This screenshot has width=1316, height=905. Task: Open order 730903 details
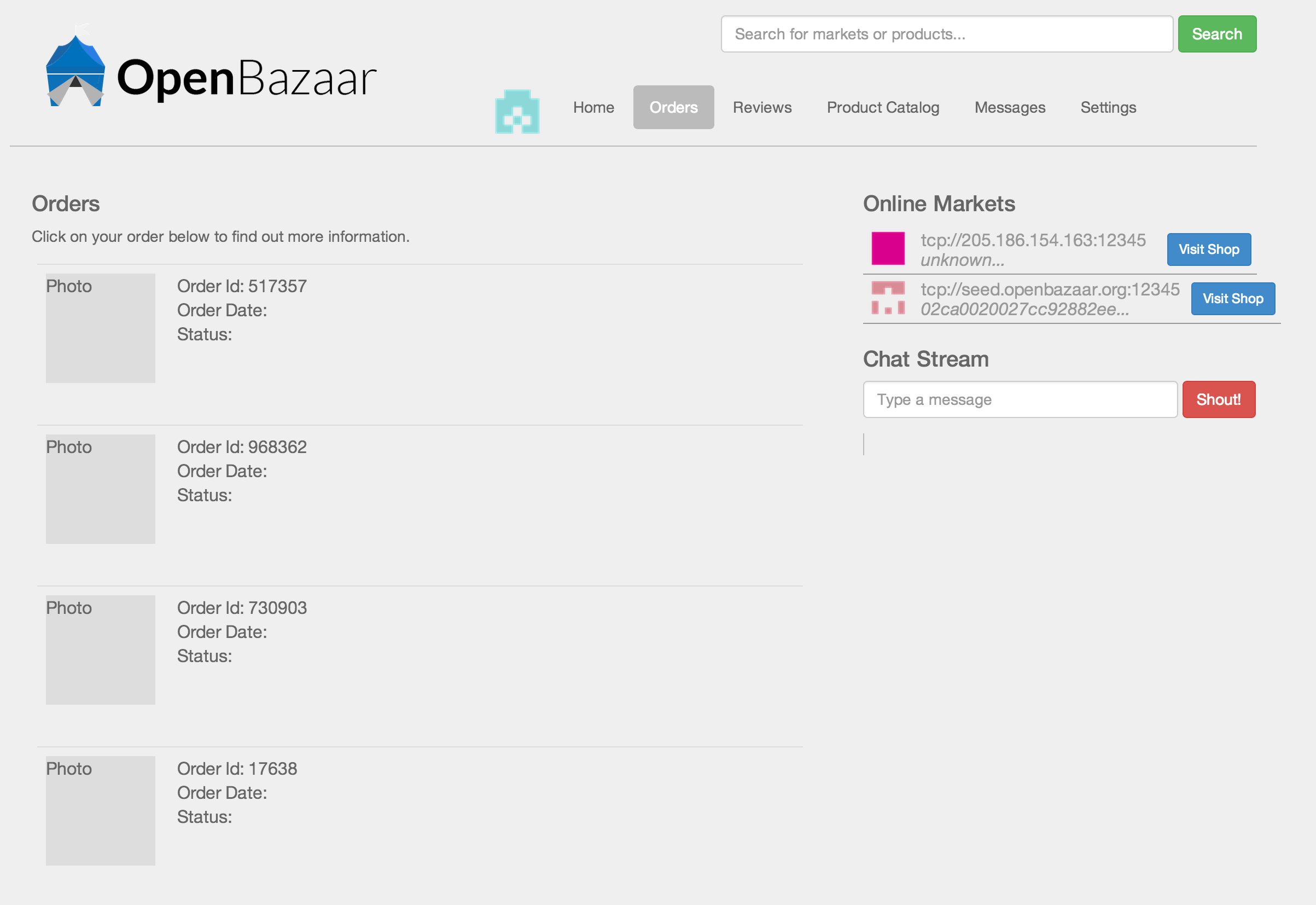[241, 608]
